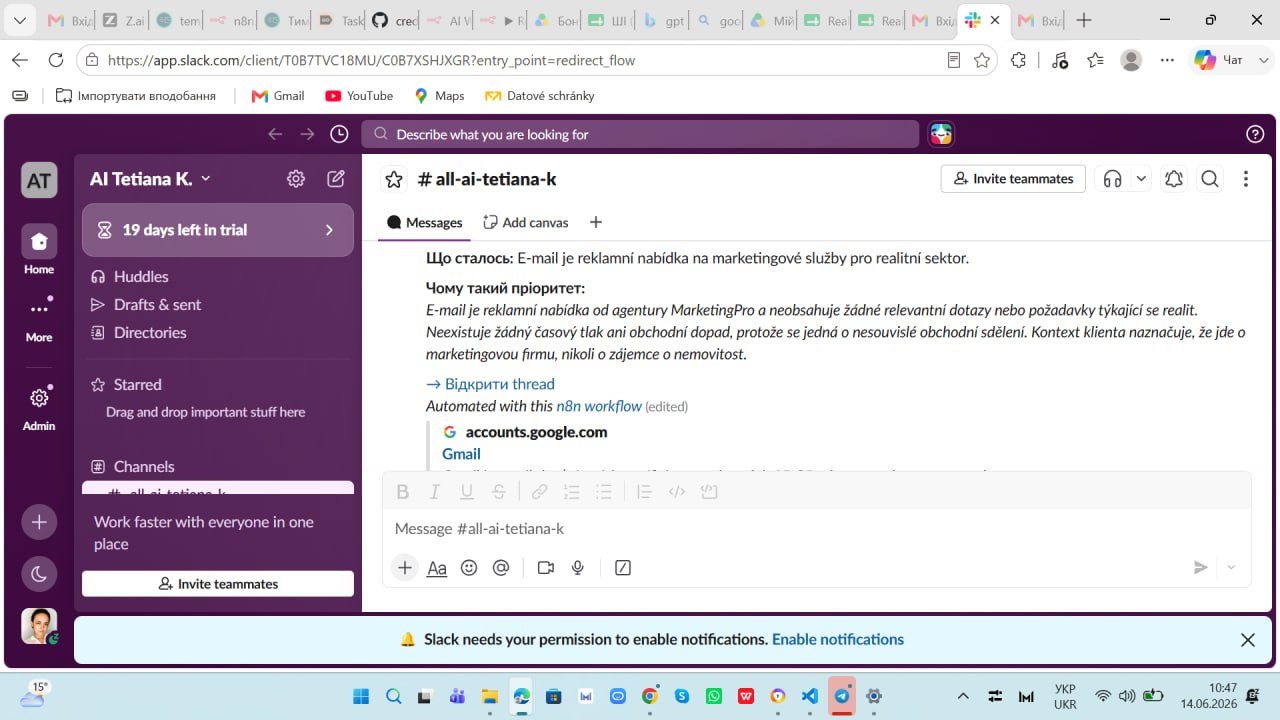Toggle text formatting toolbar Aa

pyautogui.click(x=437, y=568)
